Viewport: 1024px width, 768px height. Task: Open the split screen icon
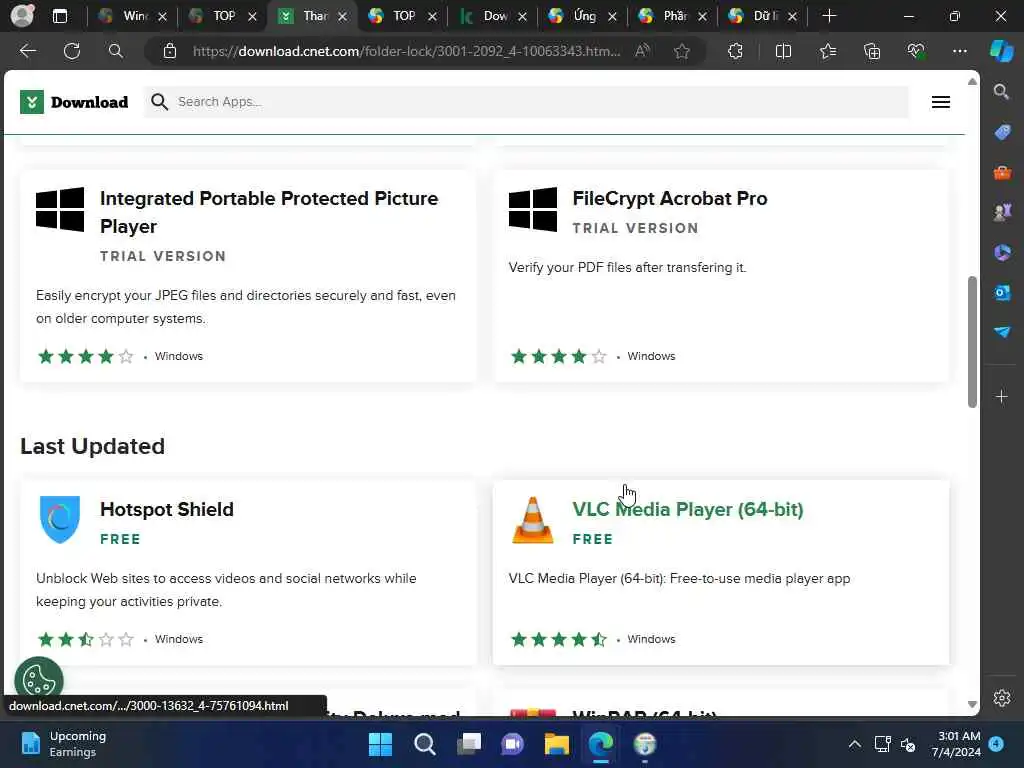tap(783, 51)
